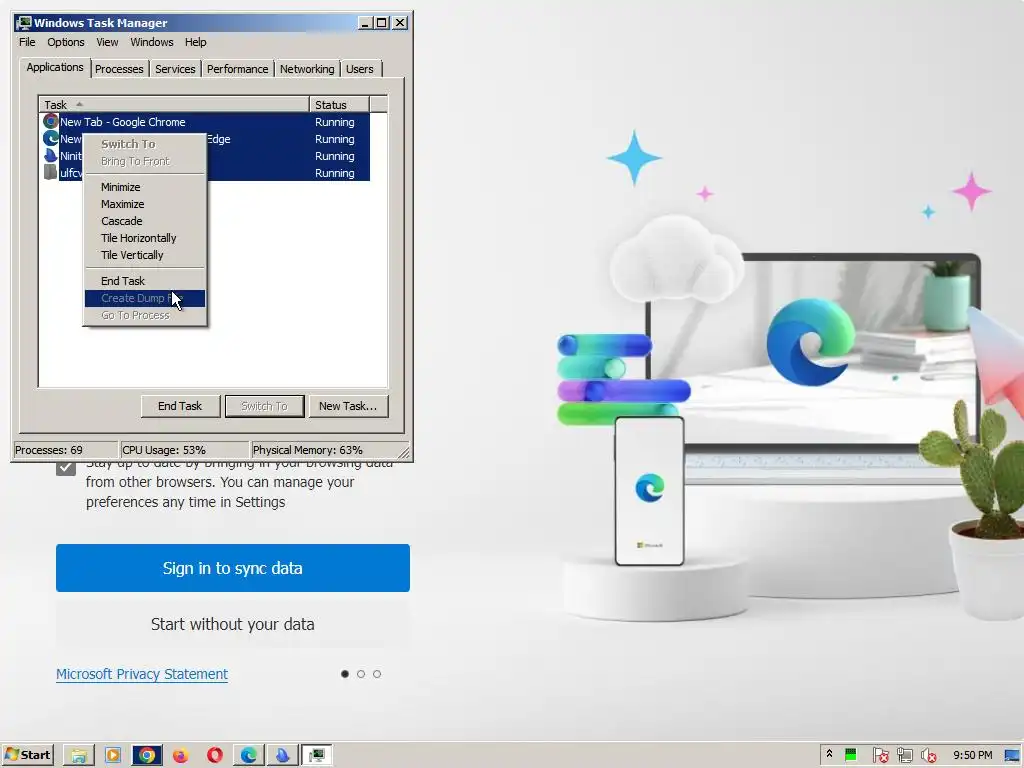
Task: Select the second page indicator dot
Action: [361, 674]
